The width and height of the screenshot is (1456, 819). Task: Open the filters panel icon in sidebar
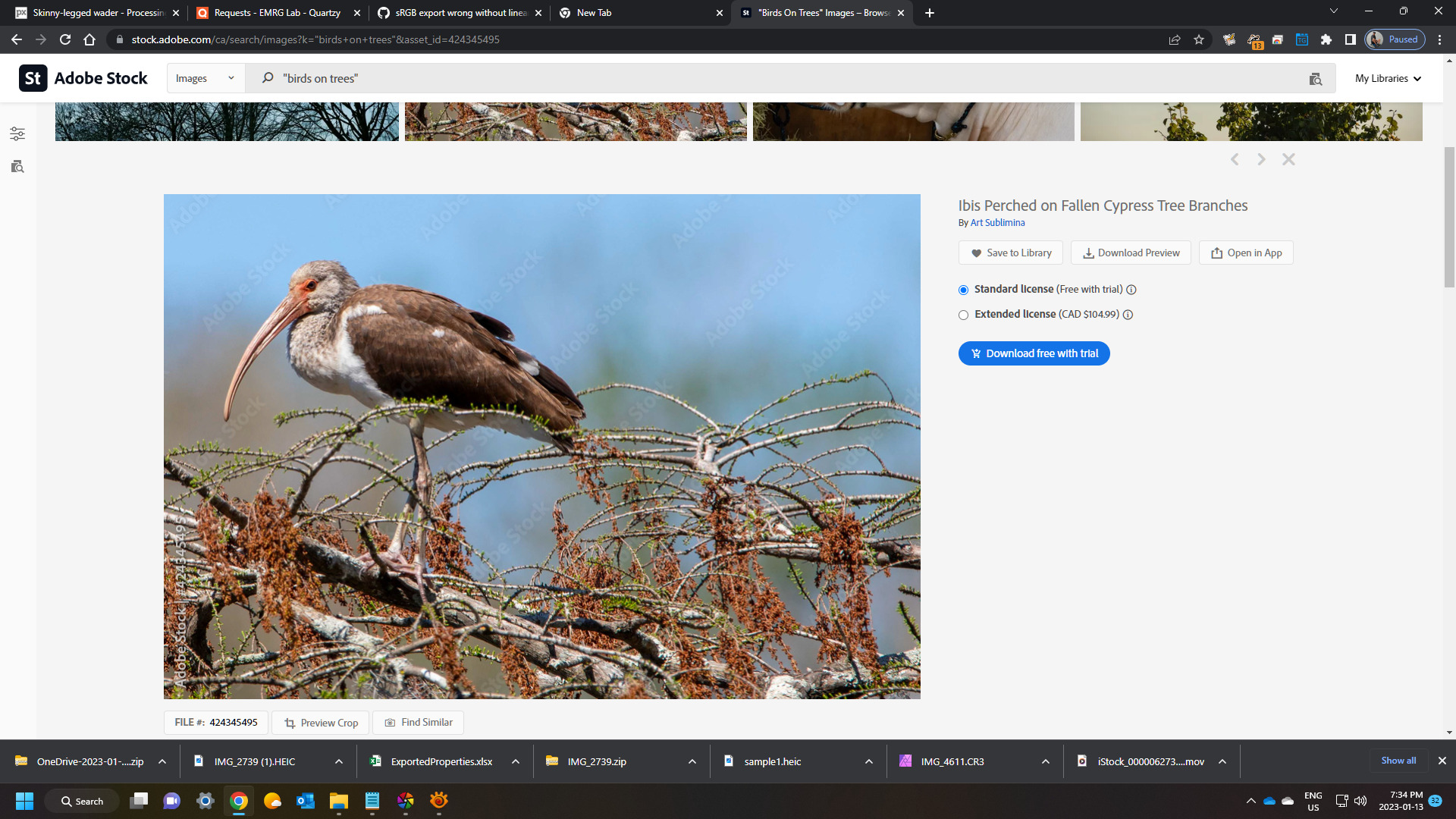pyautogui.click(x=17, y=134)
